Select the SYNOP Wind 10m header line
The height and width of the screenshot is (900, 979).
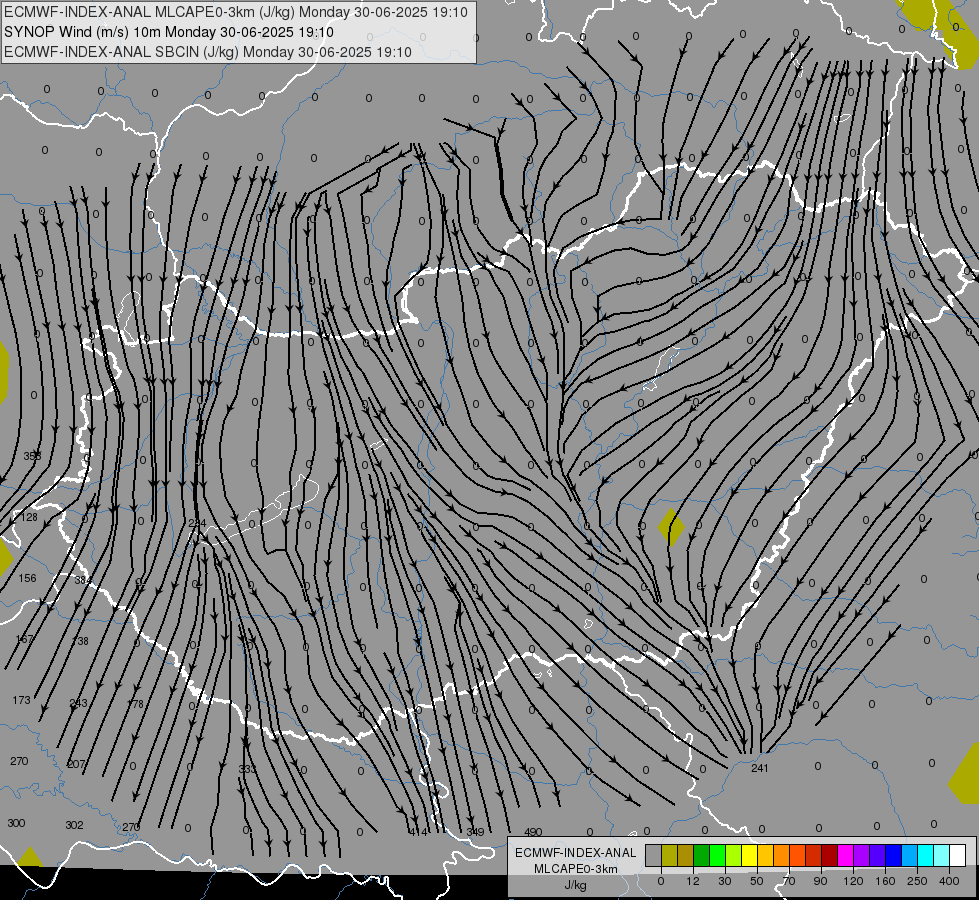click(x=169, y=32)
